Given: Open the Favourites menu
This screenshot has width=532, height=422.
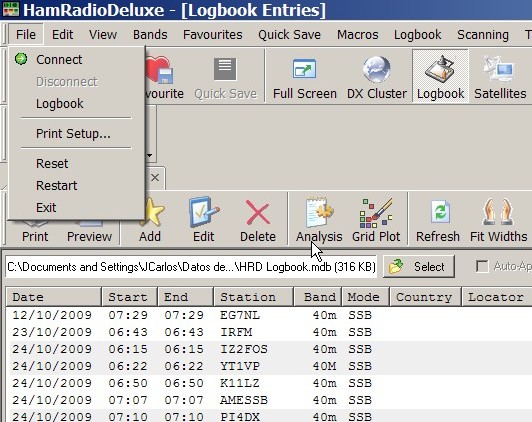Looking at the screenshot, I should point(212,34).
